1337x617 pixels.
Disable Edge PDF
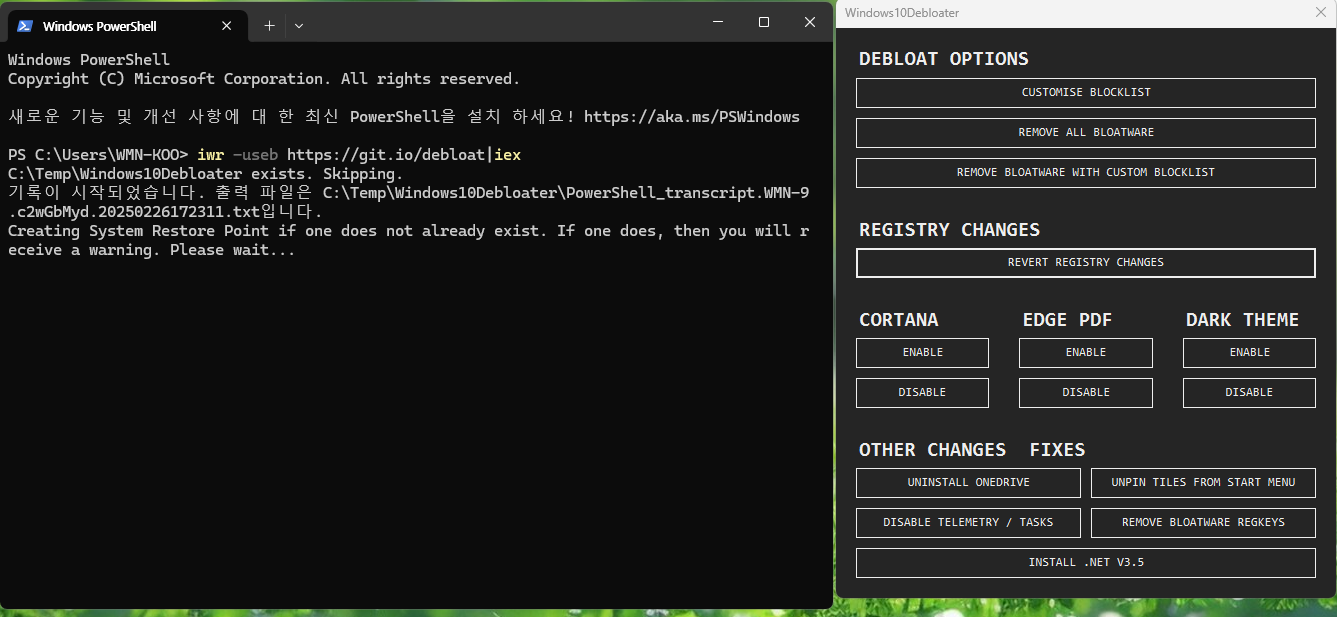(x=1086, y=392)
